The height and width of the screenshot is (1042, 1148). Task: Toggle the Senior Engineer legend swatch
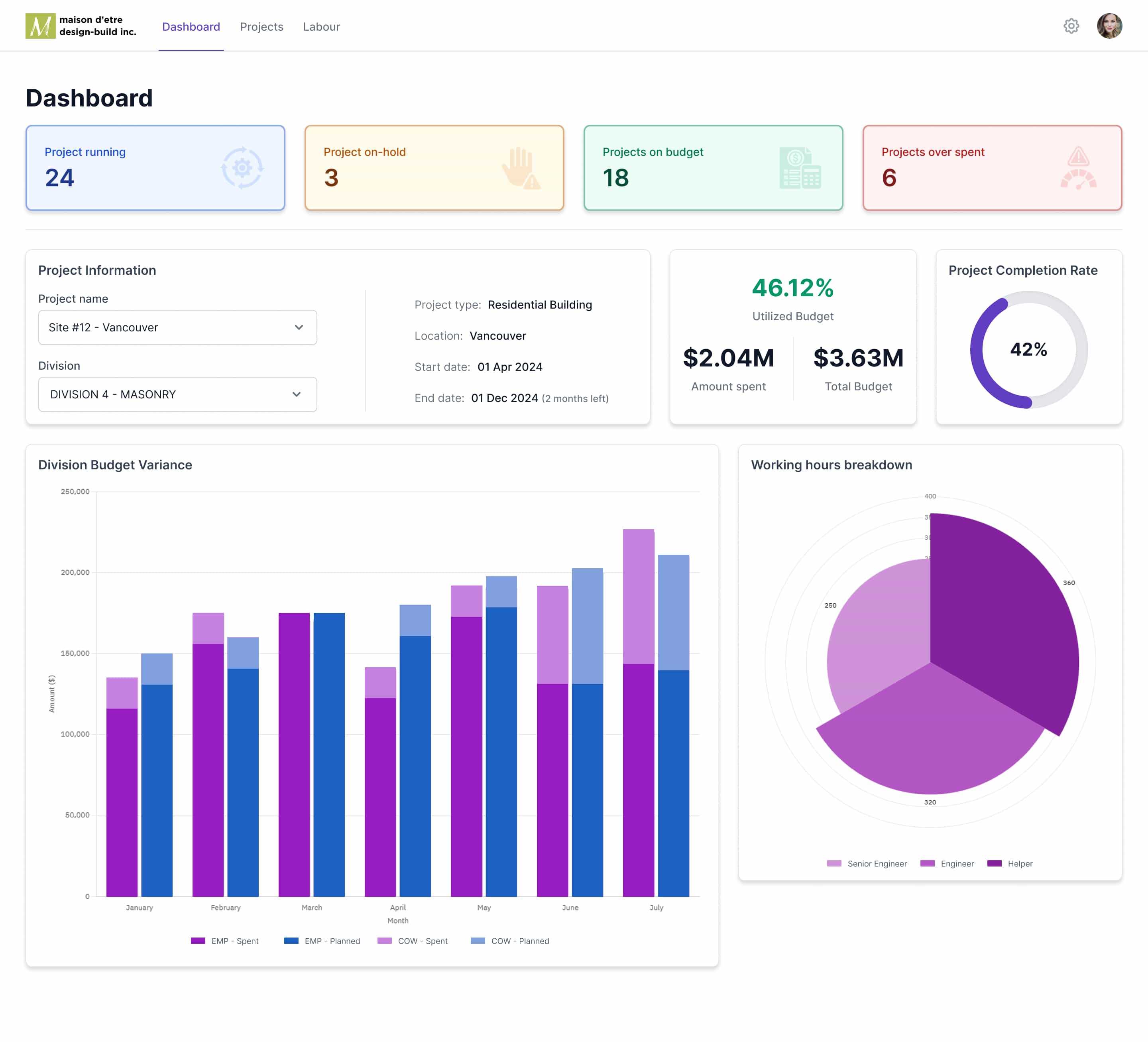pos(834,863)
